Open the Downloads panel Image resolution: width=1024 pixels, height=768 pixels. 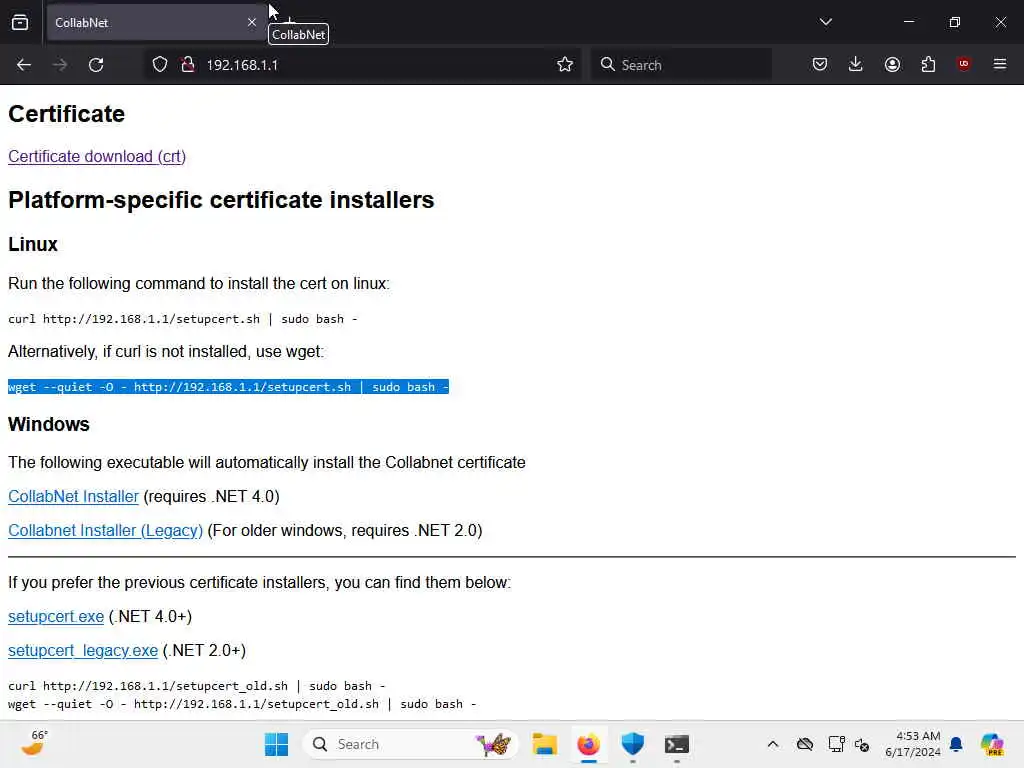pos(856,64)
